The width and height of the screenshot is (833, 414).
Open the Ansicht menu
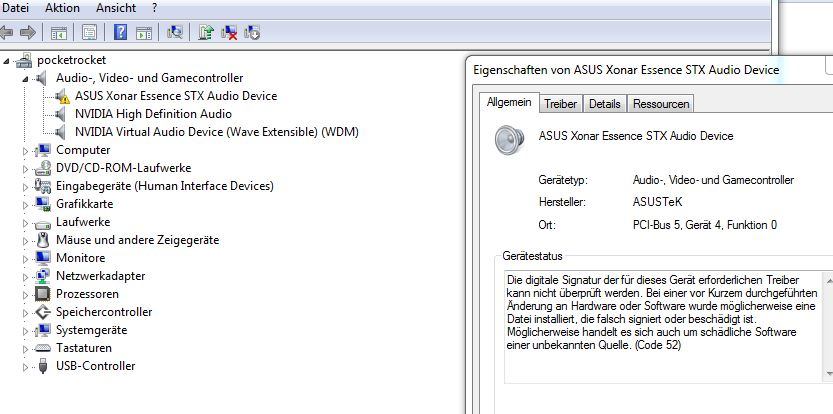(116, 8)
